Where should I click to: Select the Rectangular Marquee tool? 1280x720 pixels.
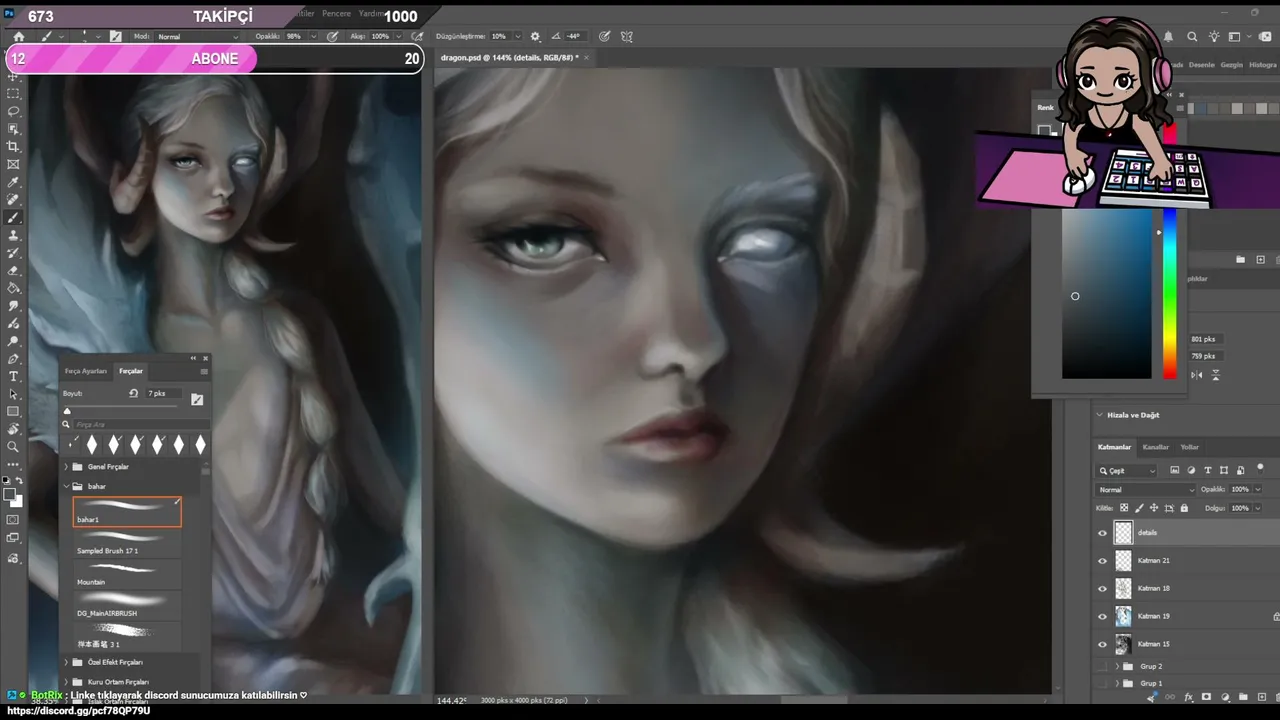(x=14, y=93)
